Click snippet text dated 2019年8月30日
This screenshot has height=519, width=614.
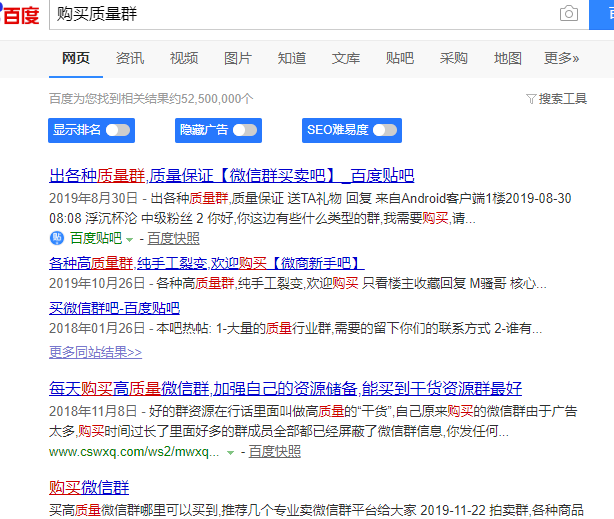pos(310,208)
